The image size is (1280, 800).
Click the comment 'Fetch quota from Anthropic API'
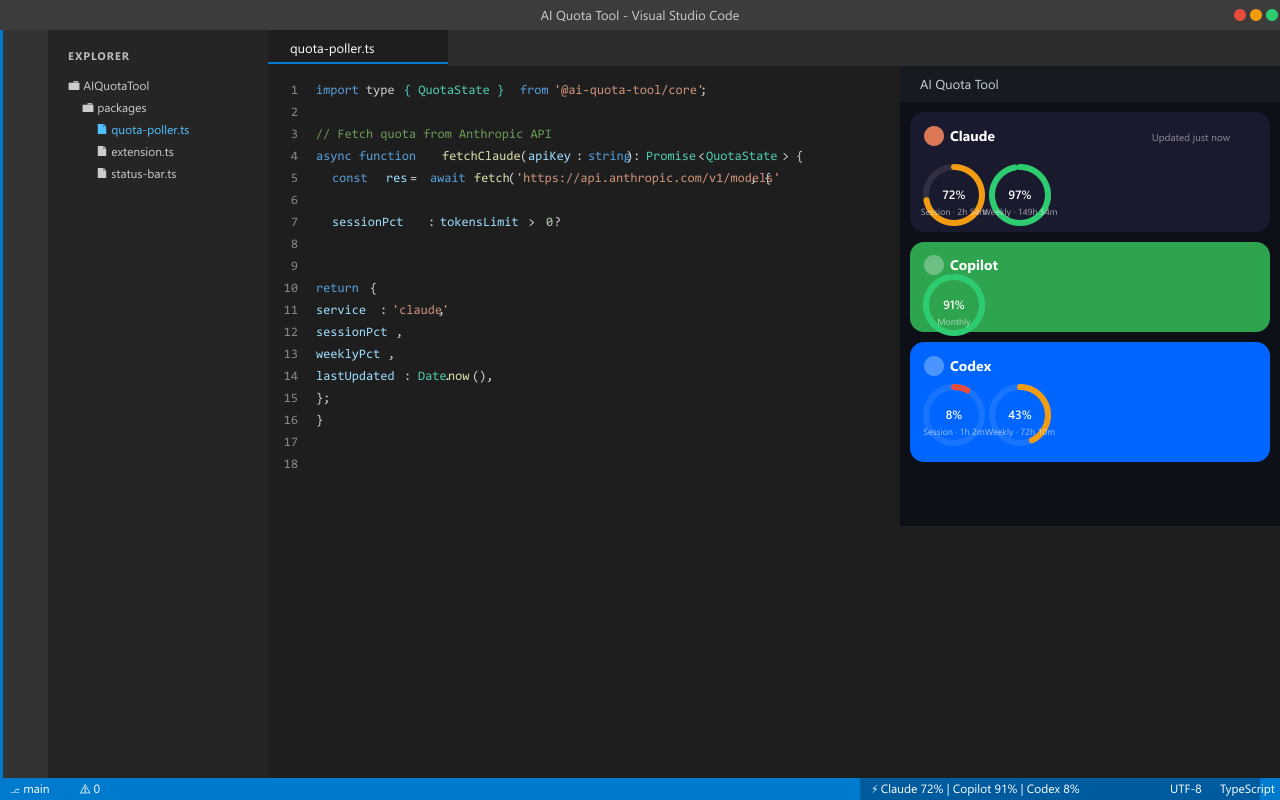pos(434,134)
